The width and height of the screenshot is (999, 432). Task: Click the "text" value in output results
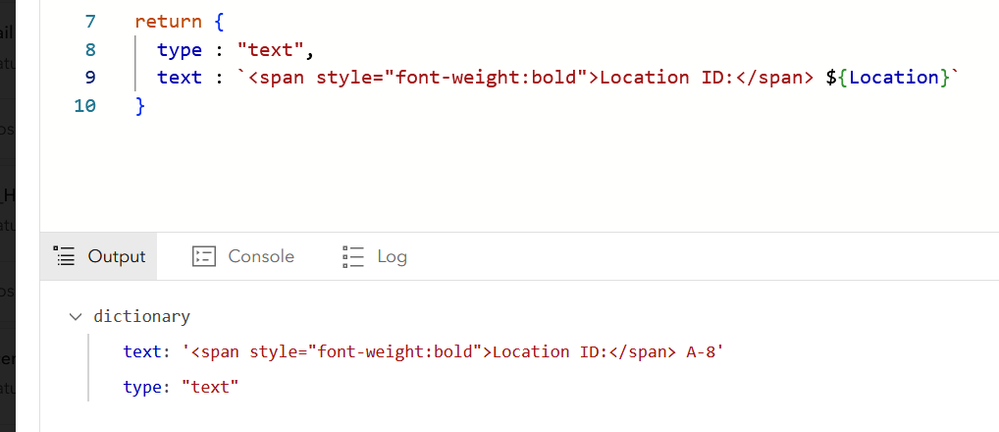211,386
